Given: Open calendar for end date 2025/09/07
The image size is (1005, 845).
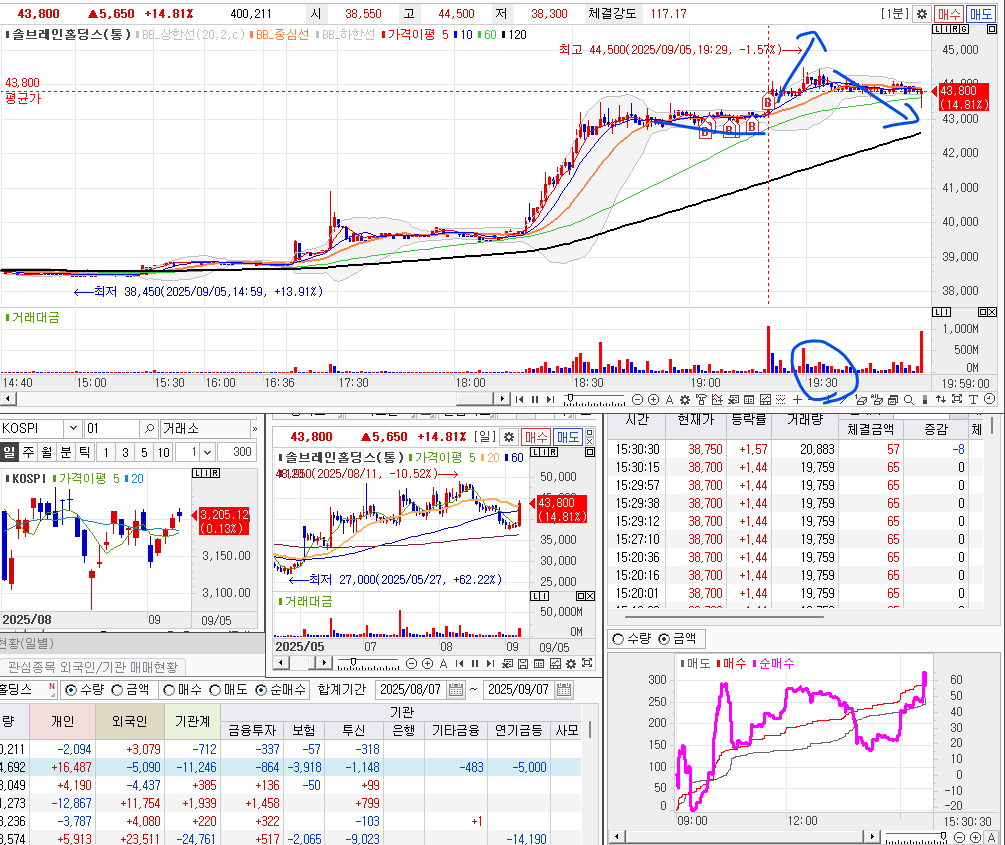Looking at the screenshot, I should tap(564, 690).
